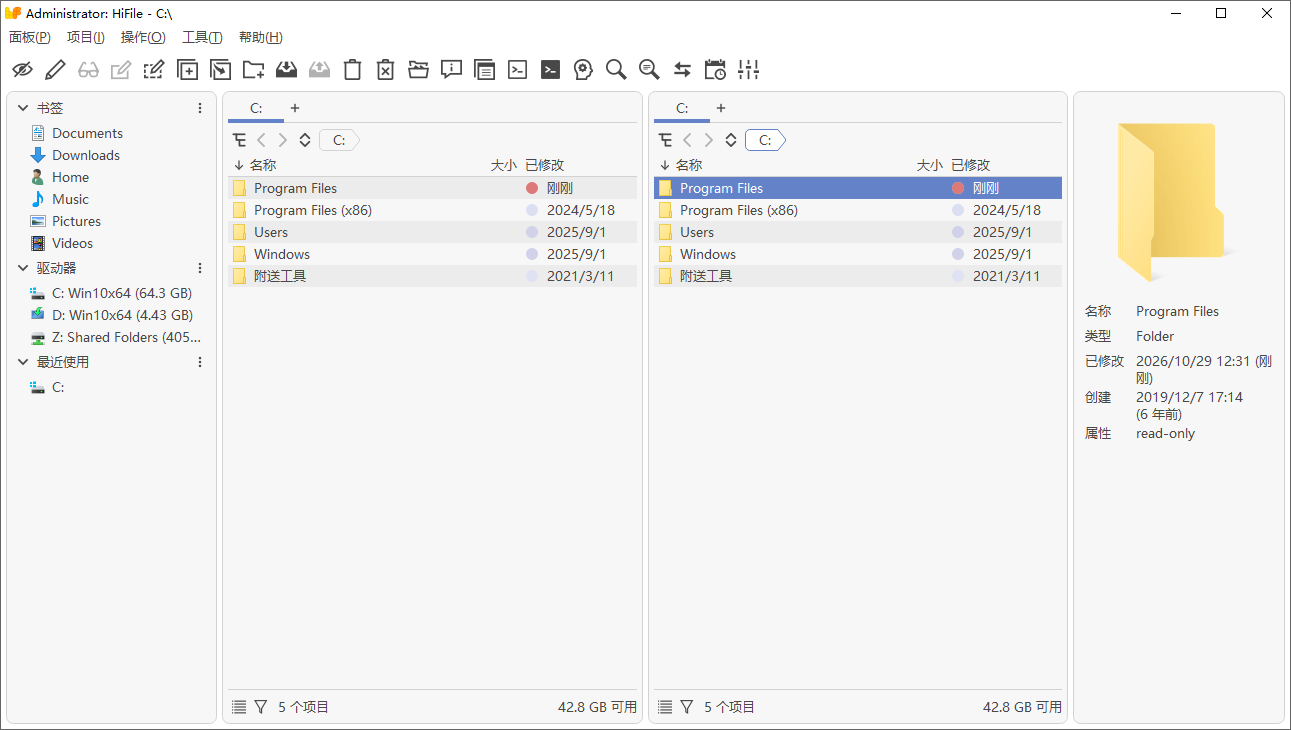Click the magnifier with lines icon
Image resolution: width=1291 pixels, height=730 pixels.
tap(649, 69)
